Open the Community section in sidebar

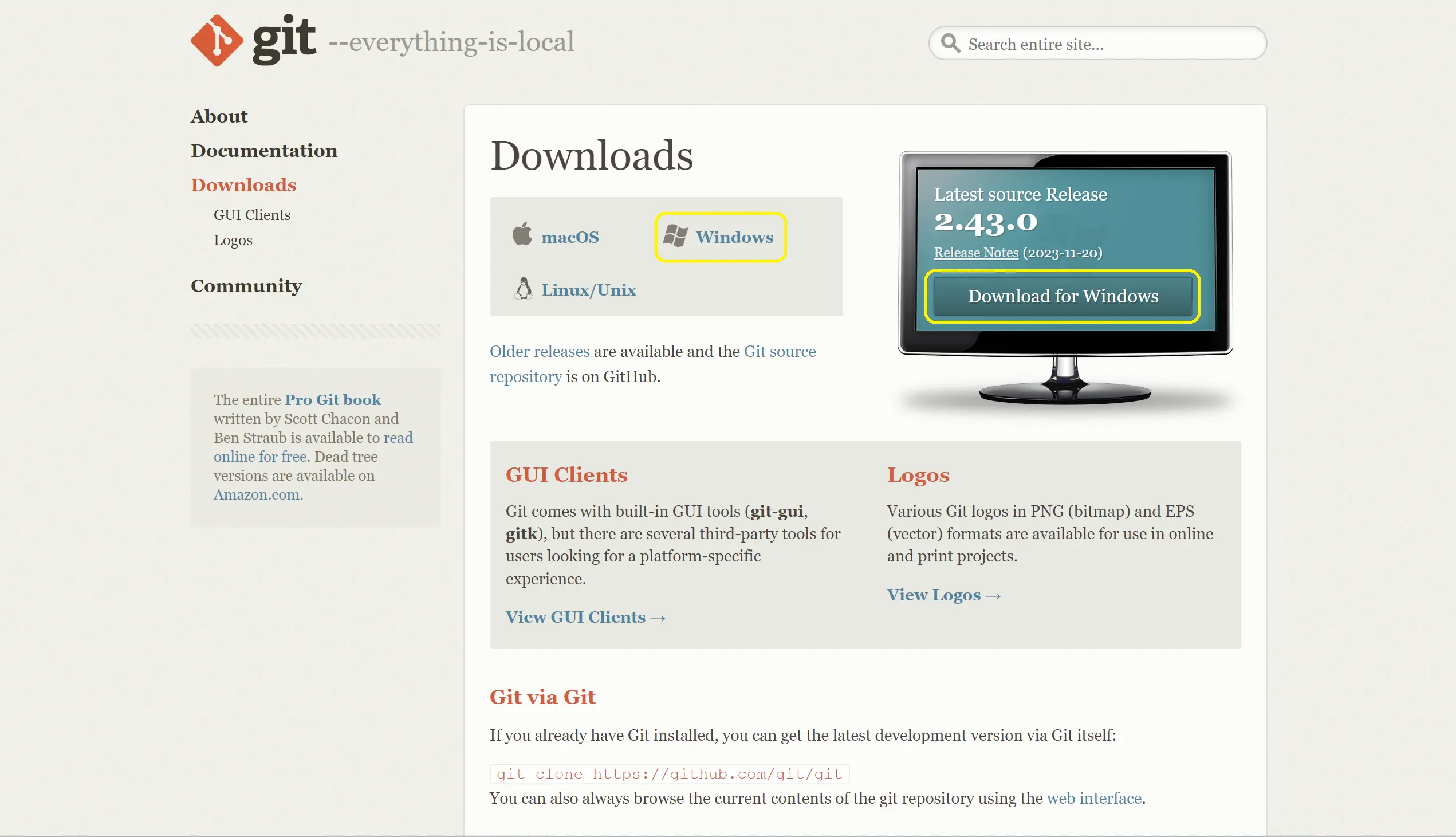point(246,286)
